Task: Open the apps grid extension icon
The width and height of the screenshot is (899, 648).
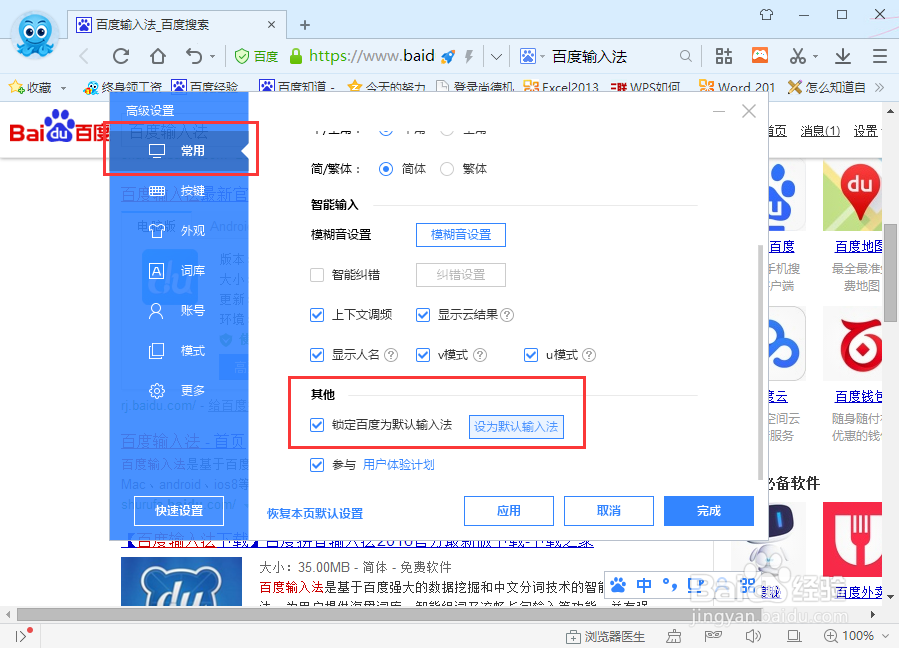Action: (724, 56)
